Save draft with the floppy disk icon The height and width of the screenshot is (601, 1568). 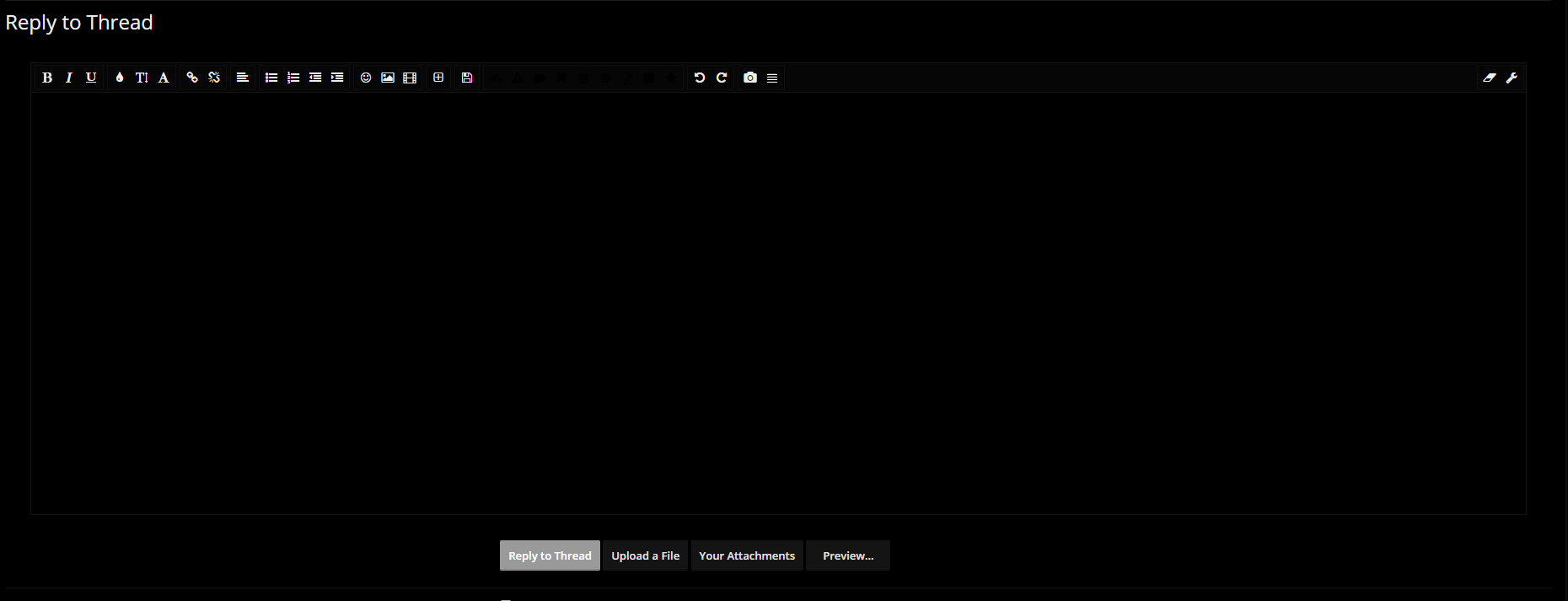(x=467, y=78)
